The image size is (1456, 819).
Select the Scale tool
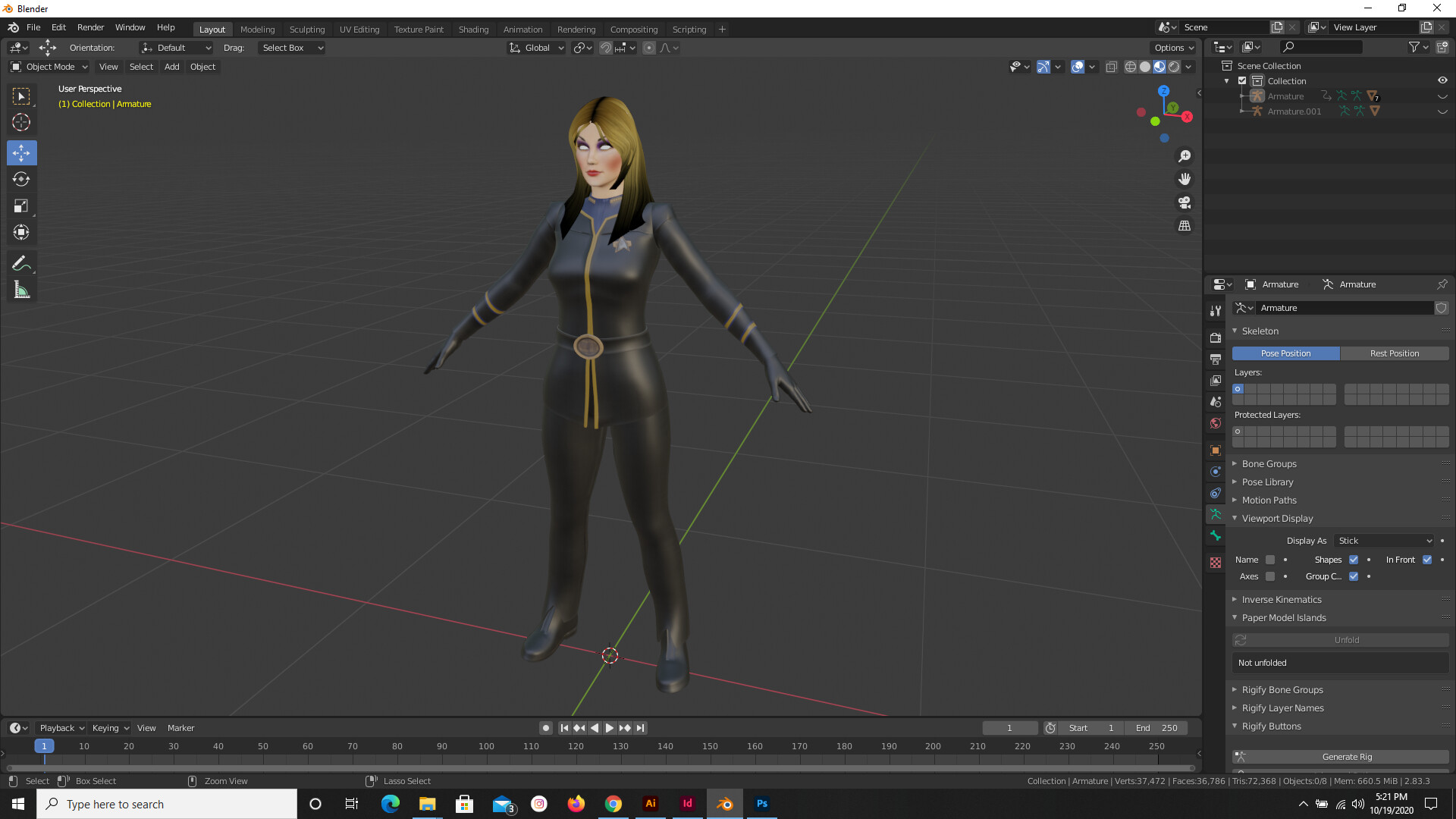(x=21, y=206)
